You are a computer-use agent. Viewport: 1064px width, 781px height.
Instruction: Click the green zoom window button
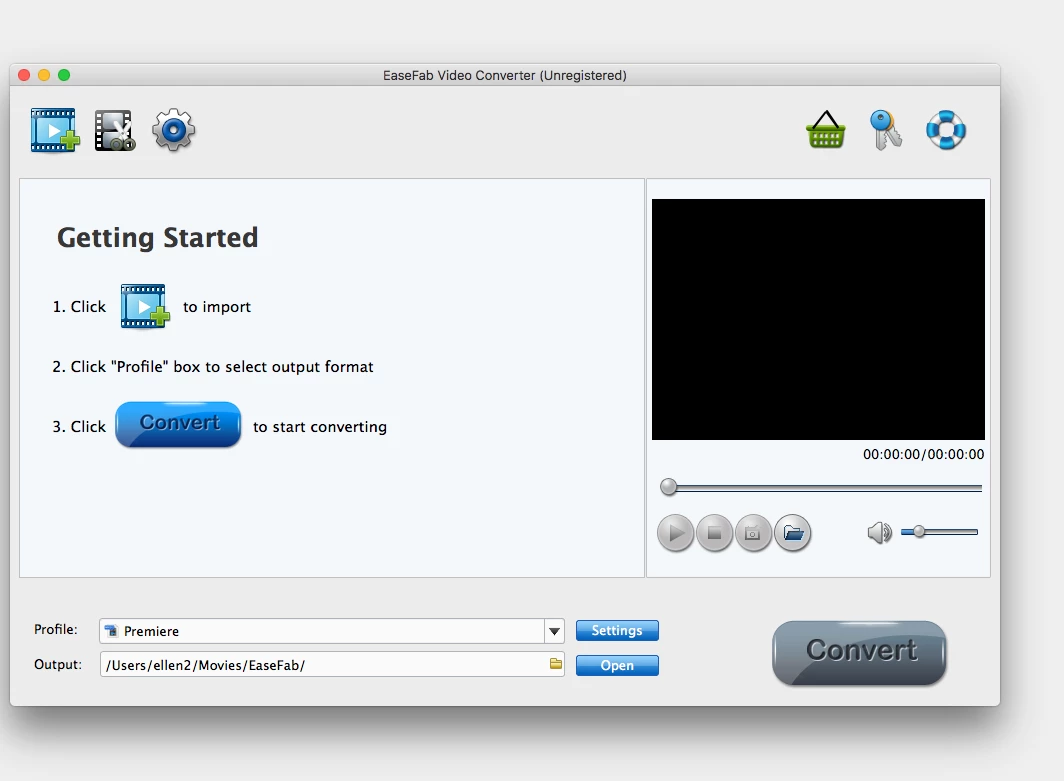(x=64, y=75)
